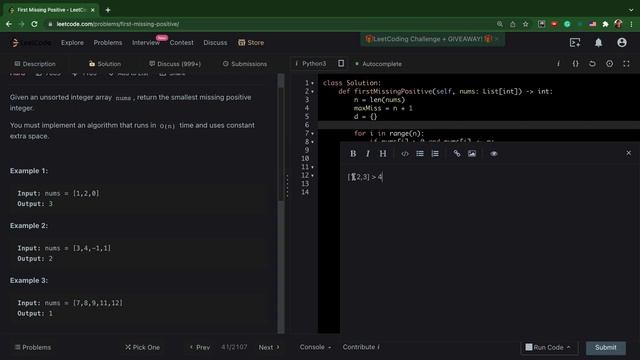Click inside notes text area

(490, 249)
